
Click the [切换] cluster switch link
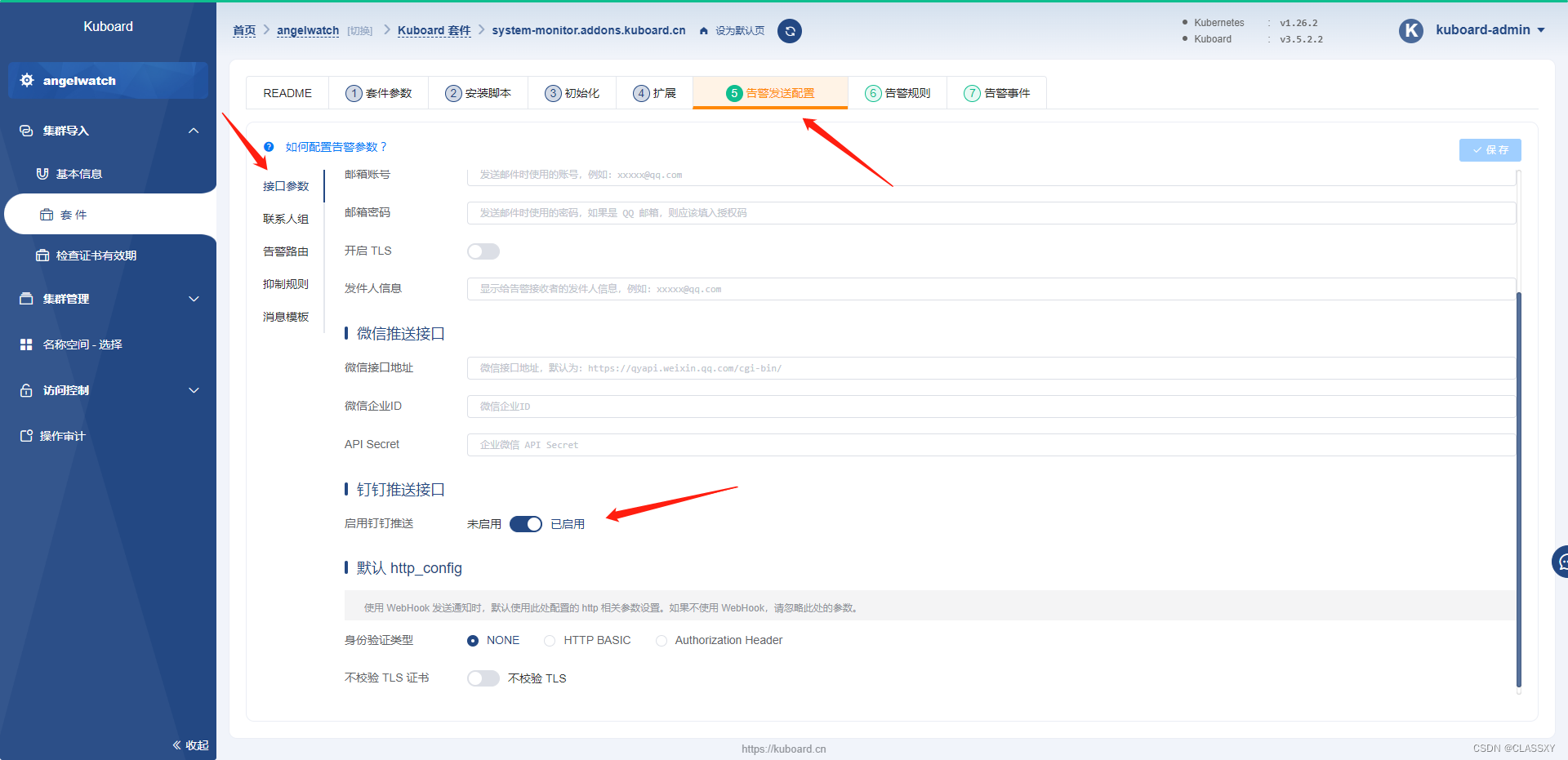[x=359, y=31]
